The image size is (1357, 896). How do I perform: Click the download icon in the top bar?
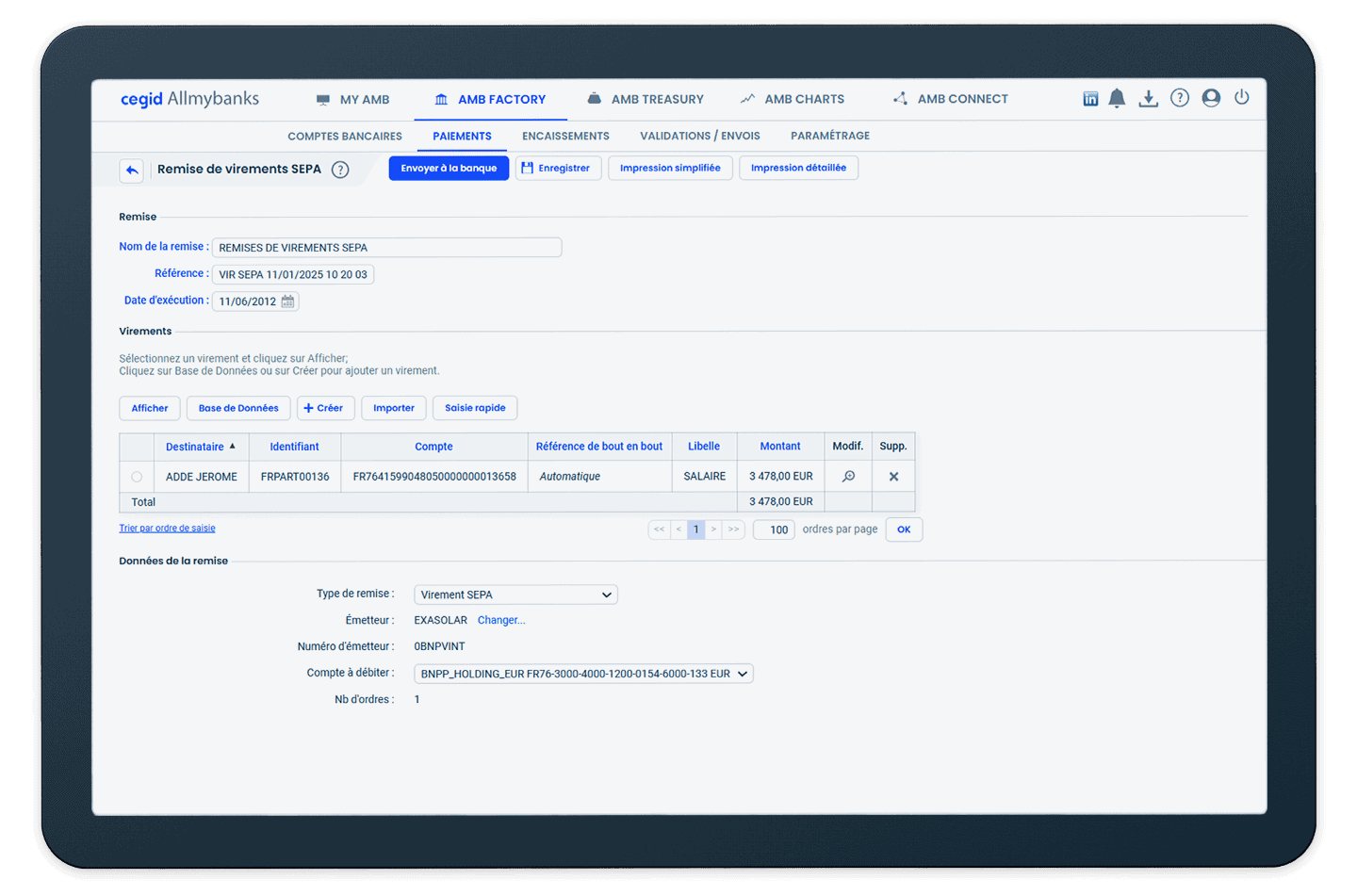pyautogui.click(x=1148, y=97)
